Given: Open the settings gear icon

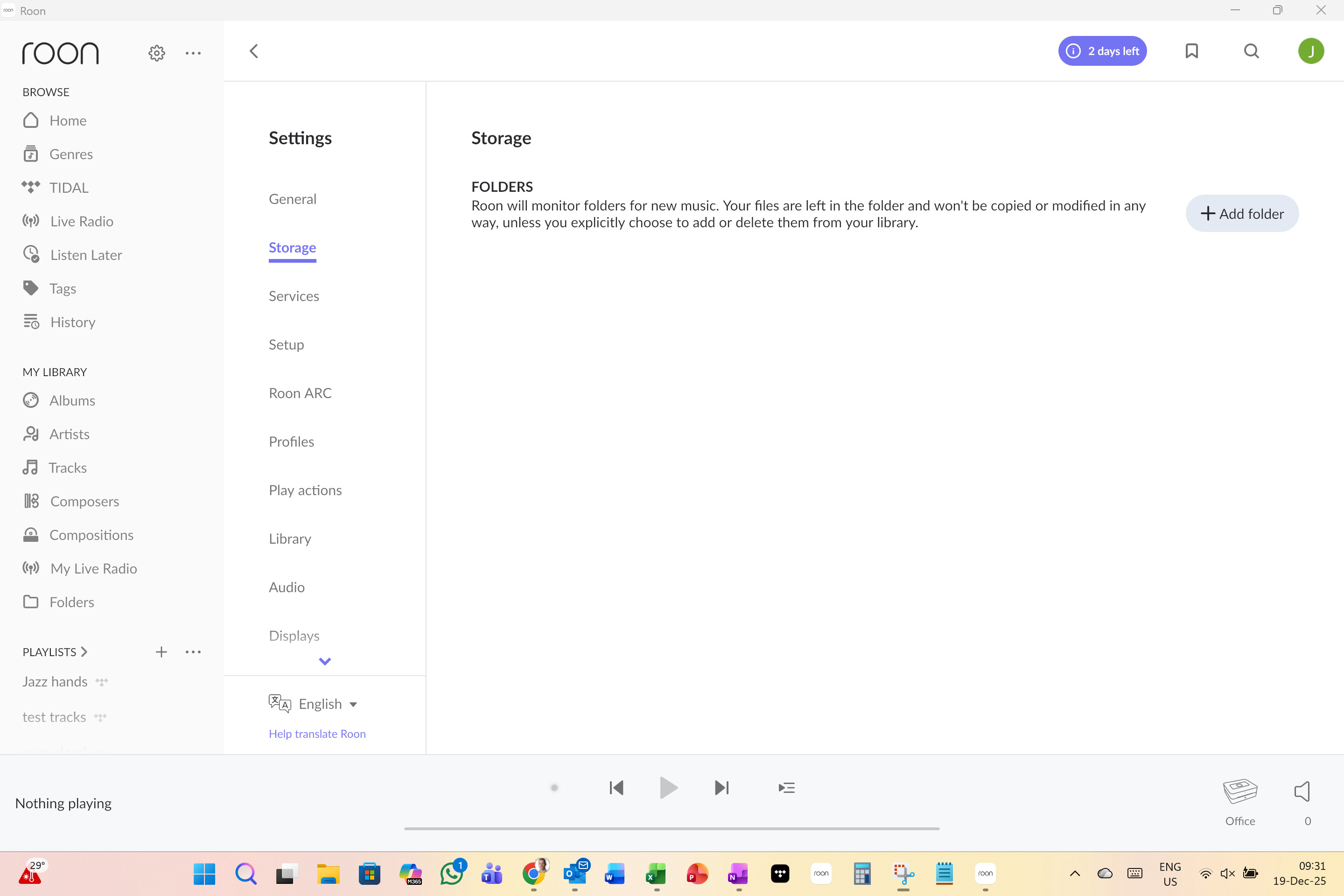Looking at the screenshot, I should click(x=157, y=53).
